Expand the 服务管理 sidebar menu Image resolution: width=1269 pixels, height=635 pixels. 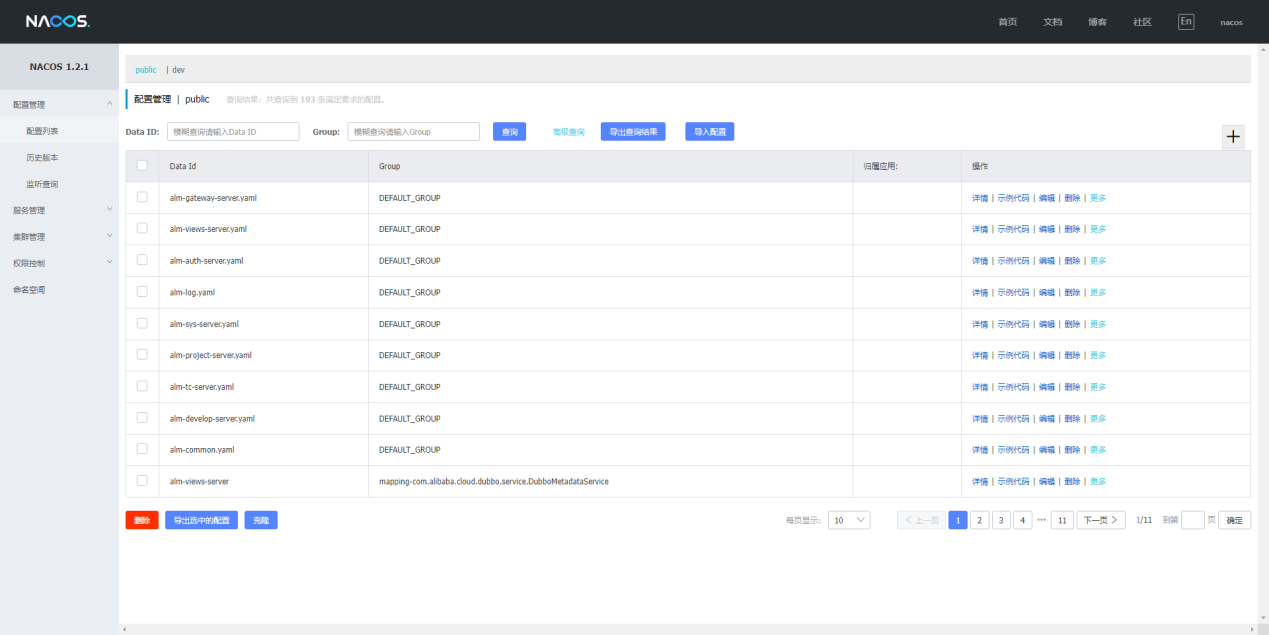click(x=109, y=210)
